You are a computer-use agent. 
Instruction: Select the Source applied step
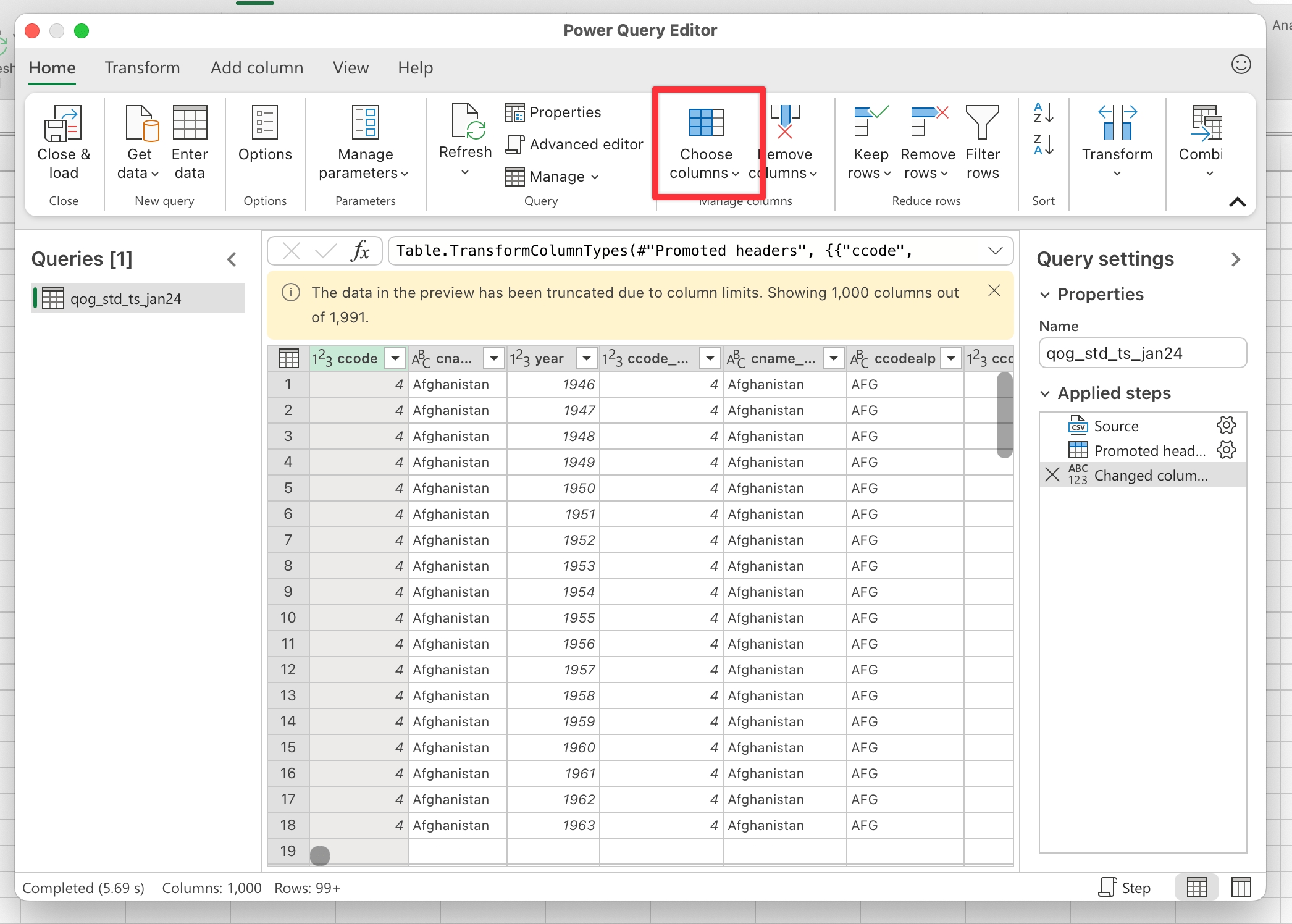(x=1116, y=426)
